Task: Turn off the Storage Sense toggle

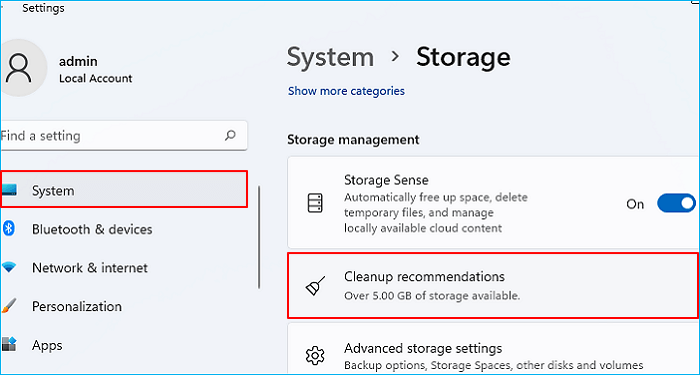Action: tap(676, 204)
